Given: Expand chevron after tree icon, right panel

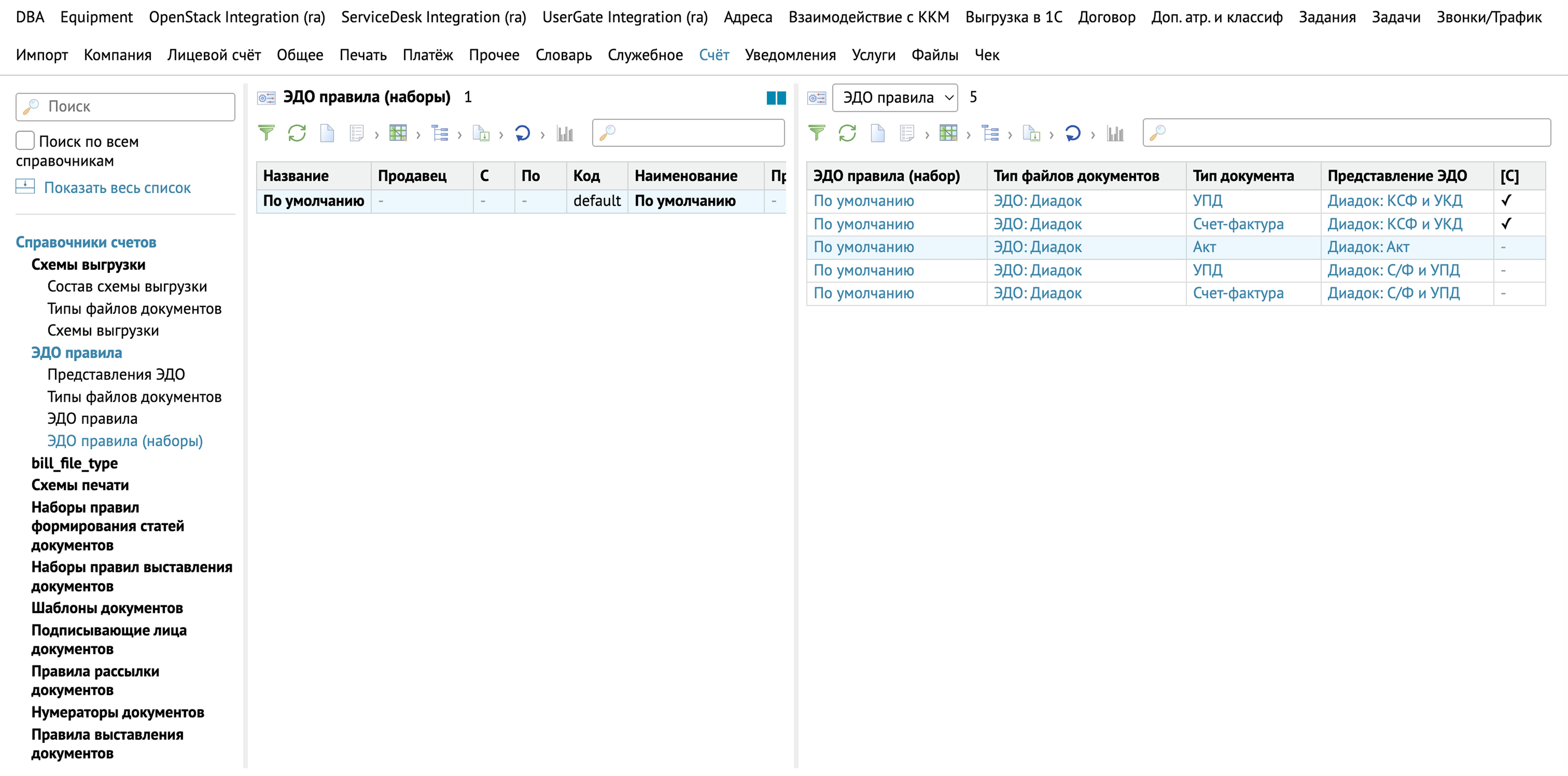Looking at the screenshot, I should [x=1010, y=135].
